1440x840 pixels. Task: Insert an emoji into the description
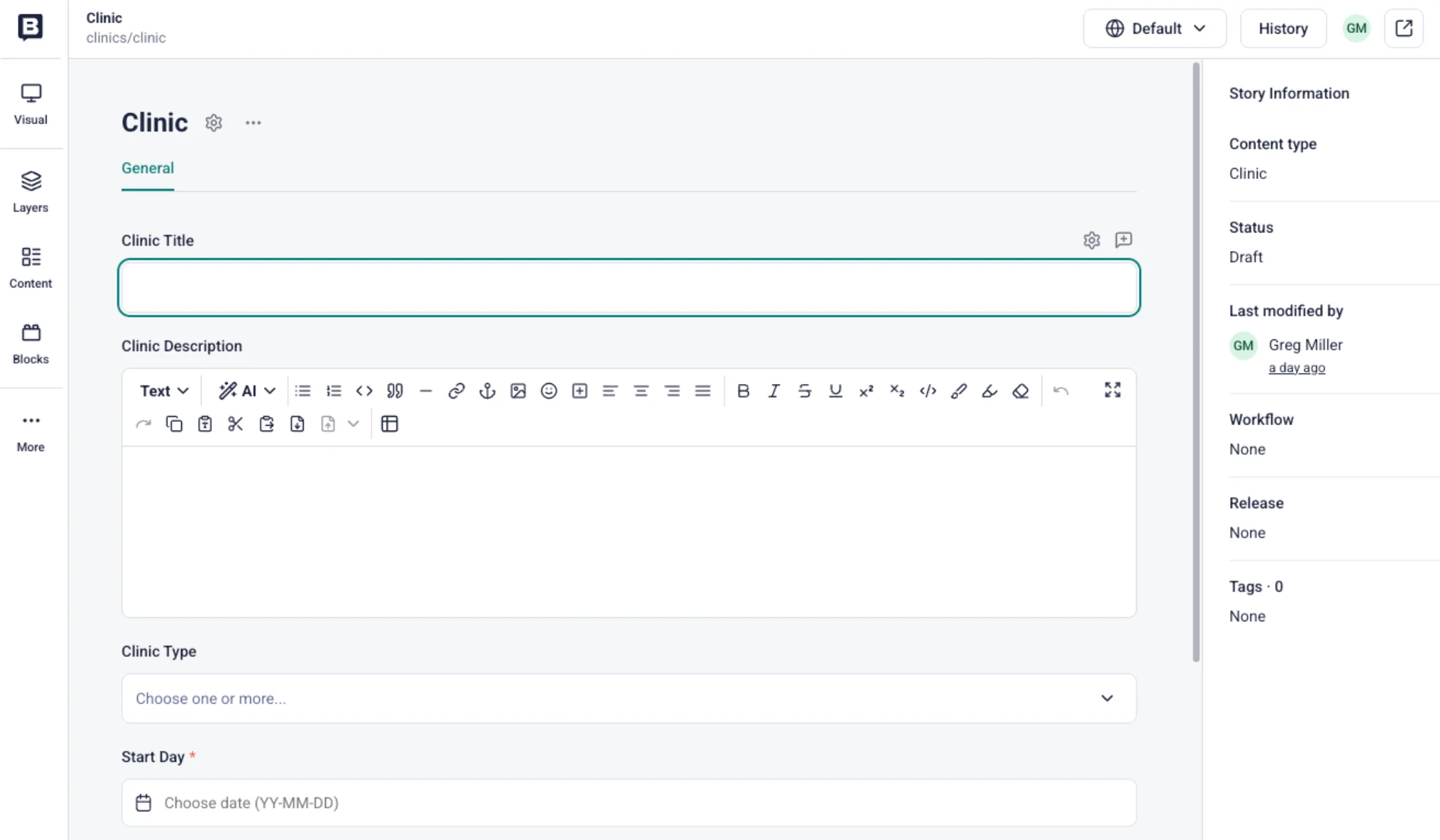549,390
